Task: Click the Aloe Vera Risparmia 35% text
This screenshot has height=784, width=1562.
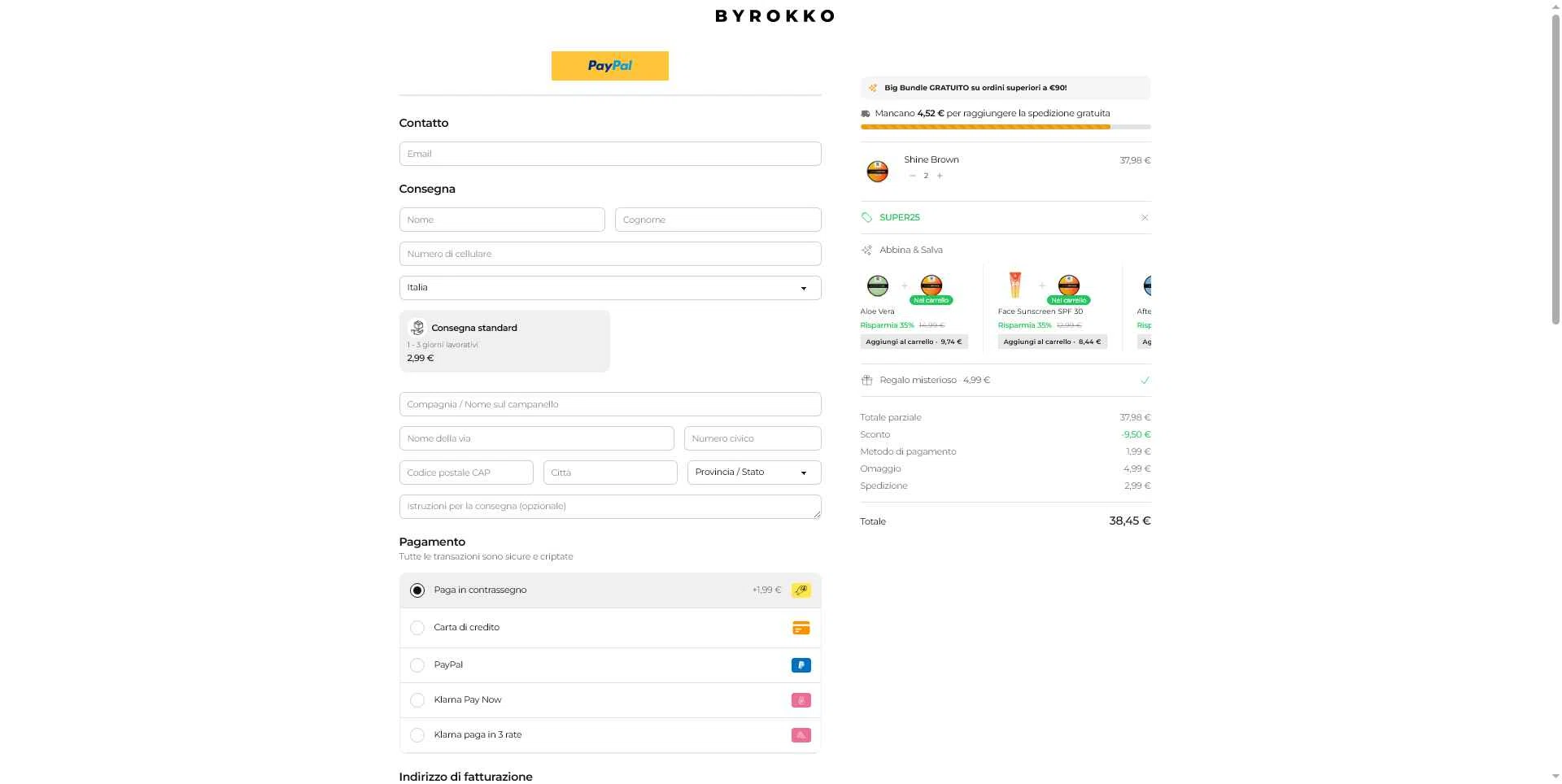Action: tap(887, 325)
